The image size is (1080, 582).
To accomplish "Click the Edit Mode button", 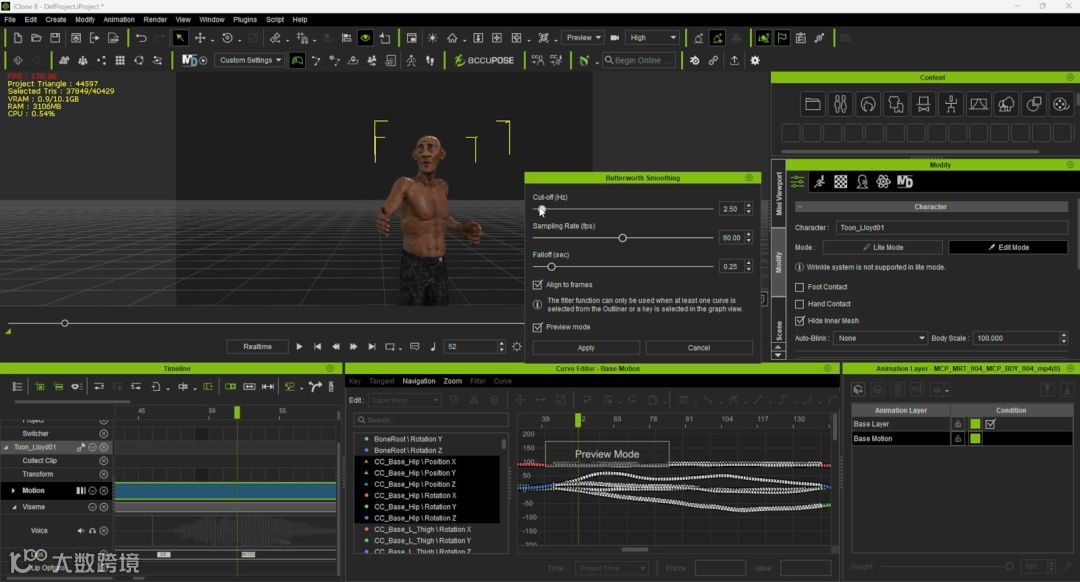I will tap(1008, 247).
